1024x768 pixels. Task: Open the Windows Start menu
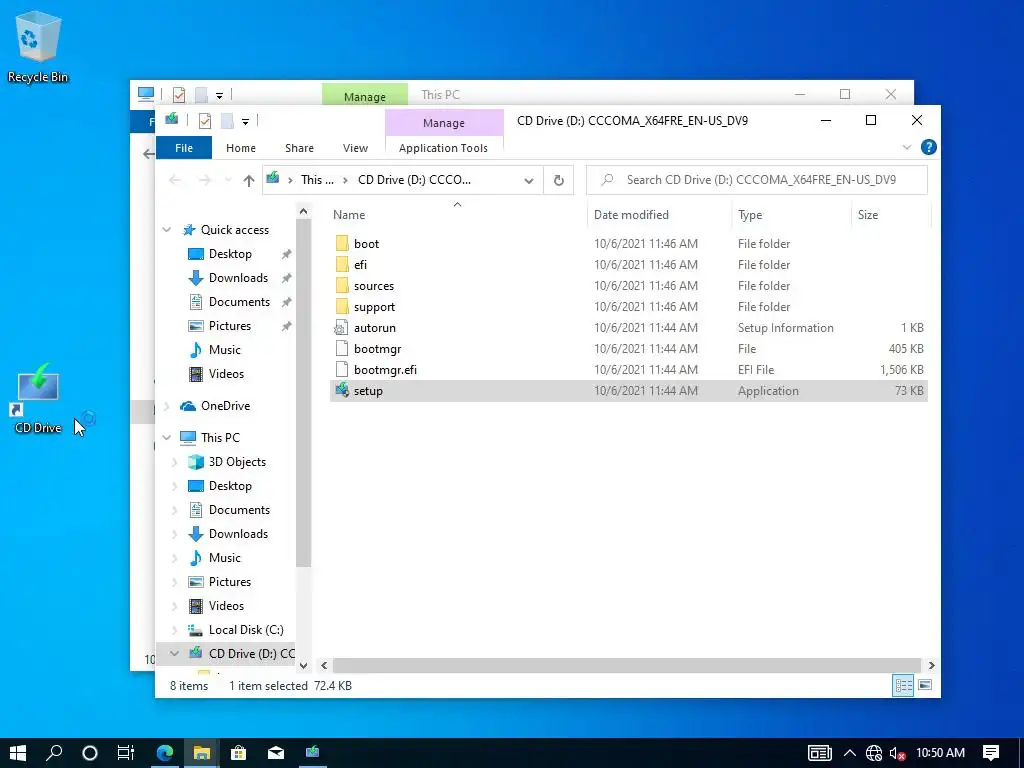(18, 753)
